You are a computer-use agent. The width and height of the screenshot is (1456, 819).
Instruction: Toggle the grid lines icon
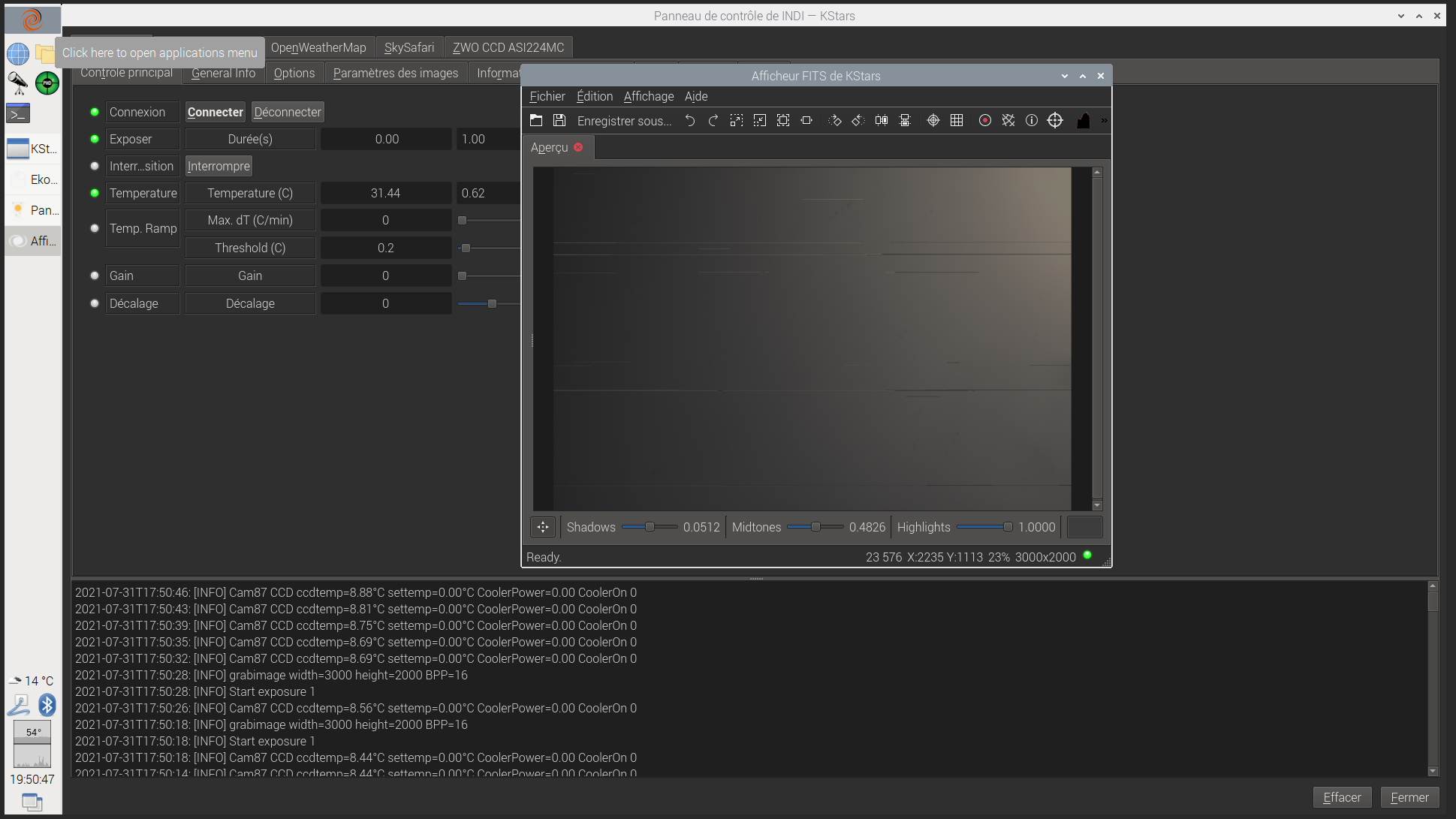[957, 120]
